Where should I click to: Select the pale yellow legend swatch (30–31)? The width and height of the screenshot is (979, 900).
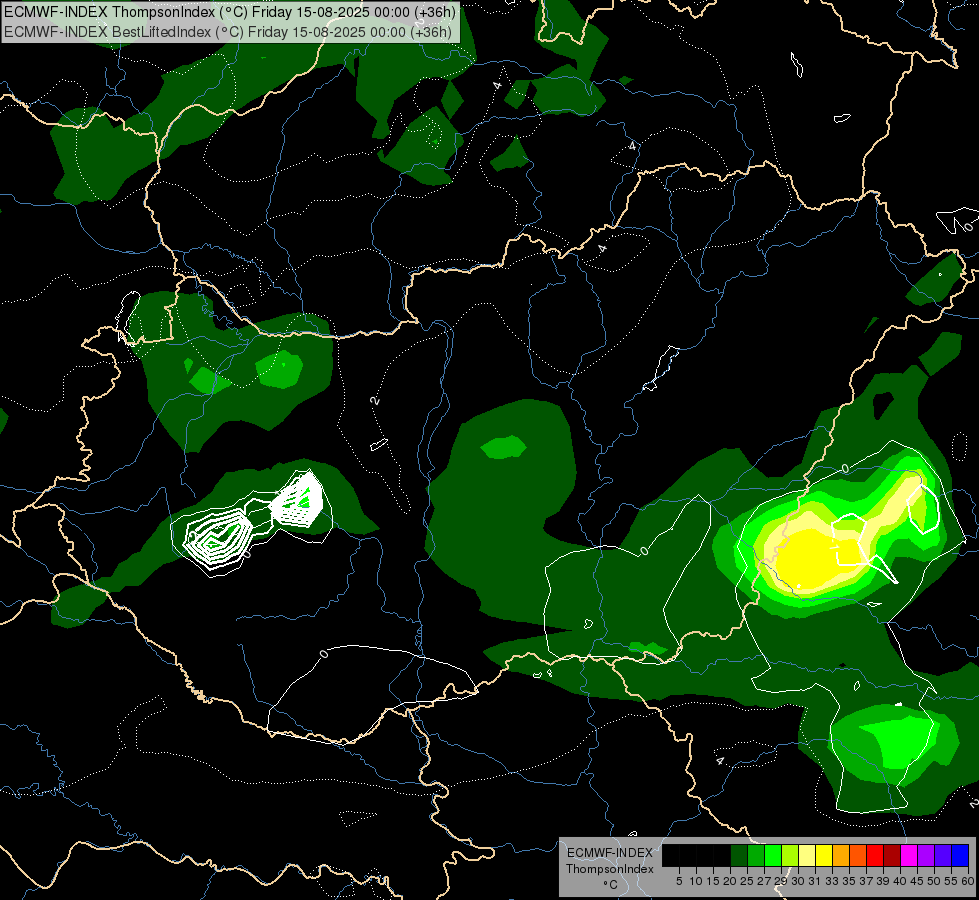click(807, 855)
